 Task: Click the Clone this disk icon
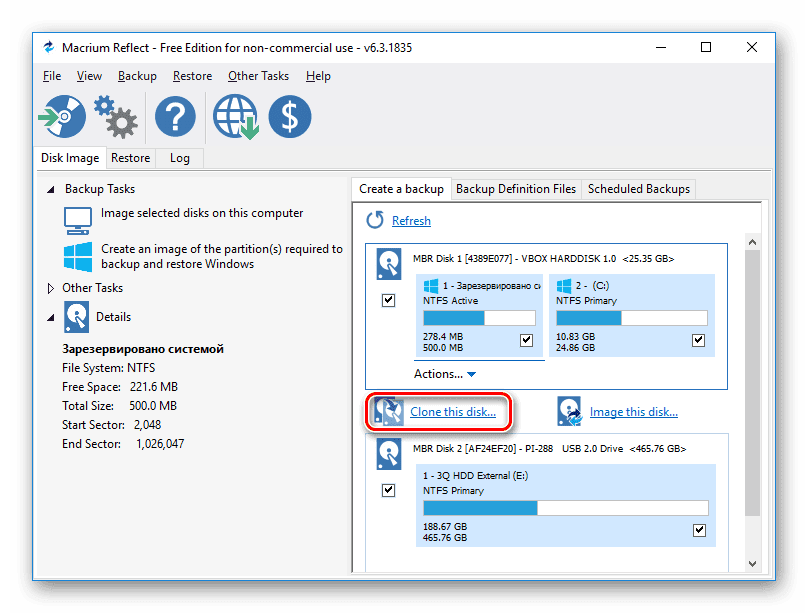coord(389,411)
